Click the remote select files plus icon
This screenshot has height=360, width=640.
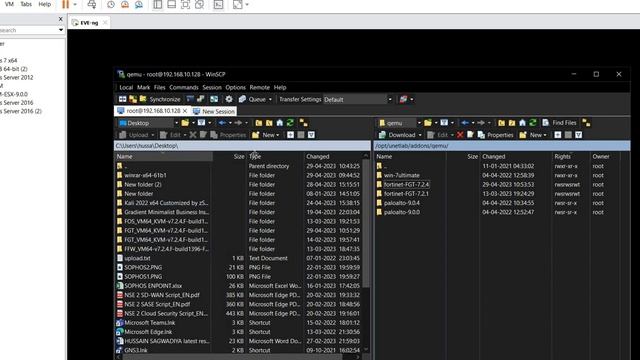tap(558, 135)
